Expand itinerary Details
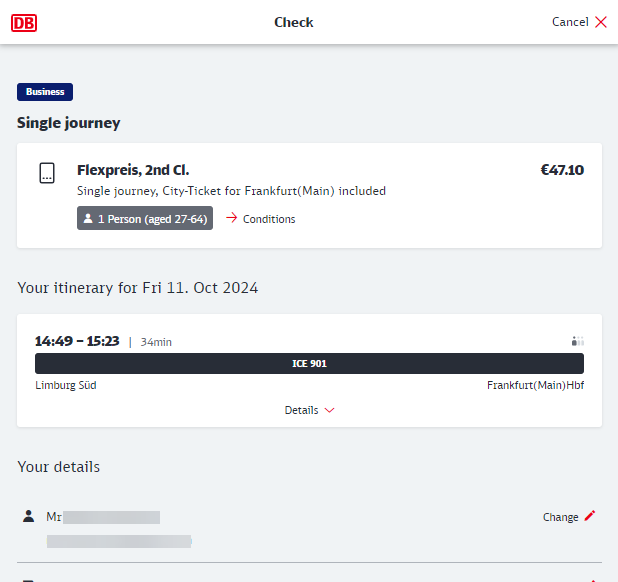 point(309,410)
